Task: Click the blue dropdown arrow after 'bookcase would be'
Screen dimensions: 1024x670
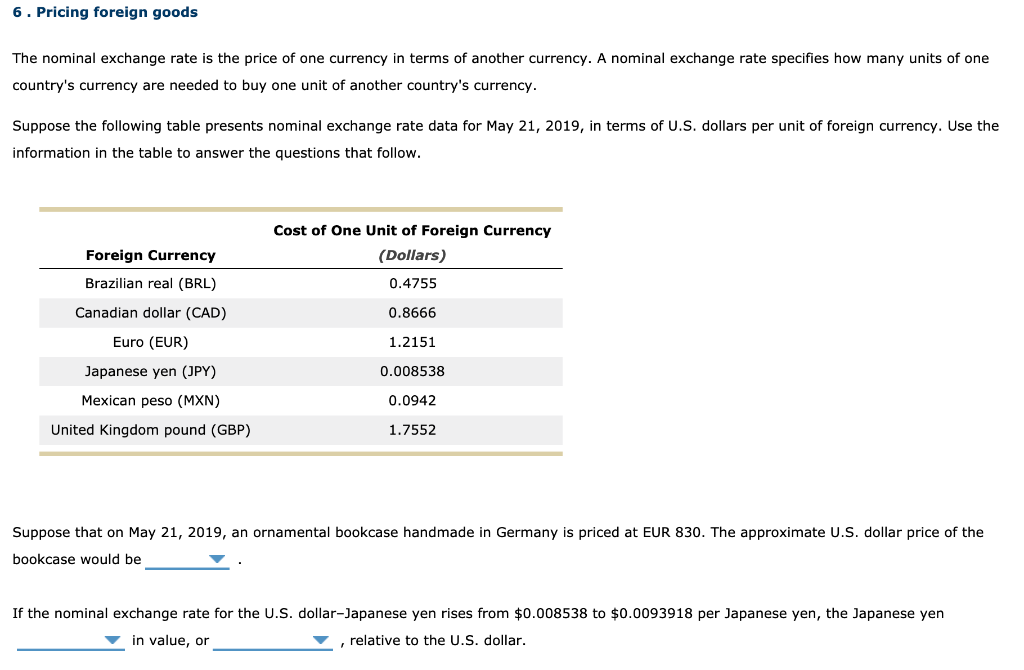Action: click(x=216, y=560)
